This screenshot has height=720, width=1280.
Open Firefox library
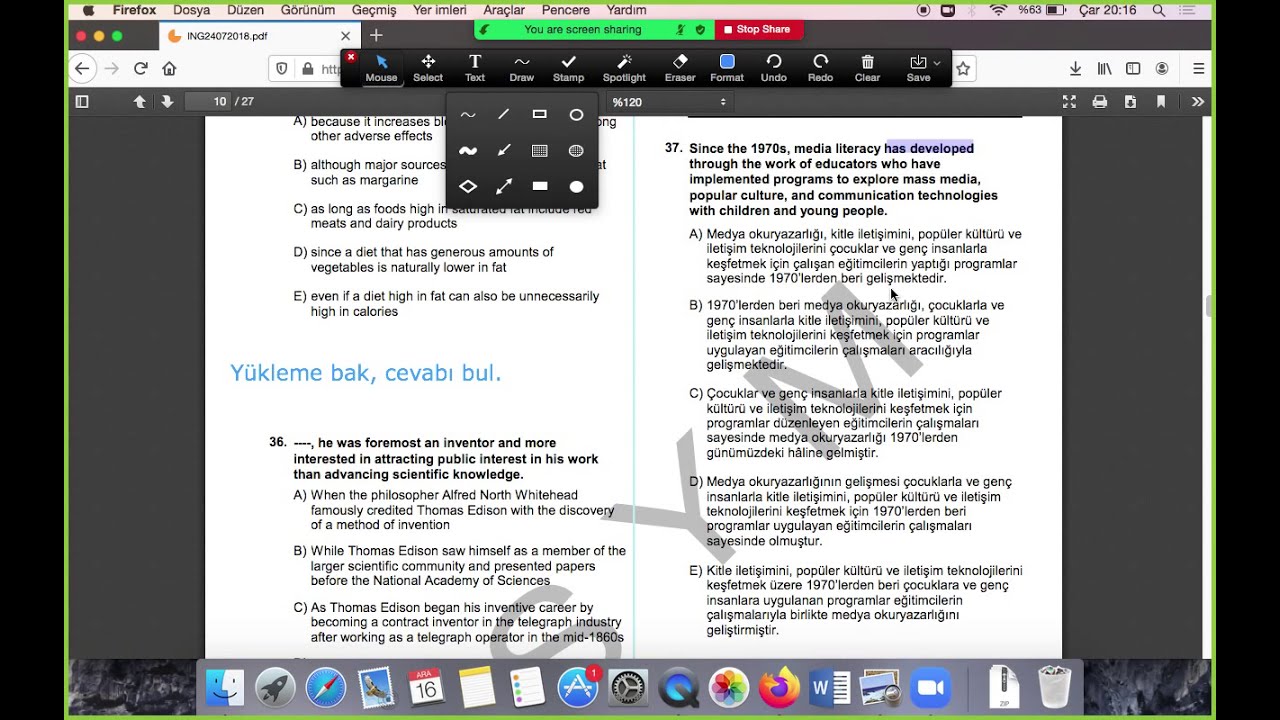pyautogui.click(x=1105, y=69)
